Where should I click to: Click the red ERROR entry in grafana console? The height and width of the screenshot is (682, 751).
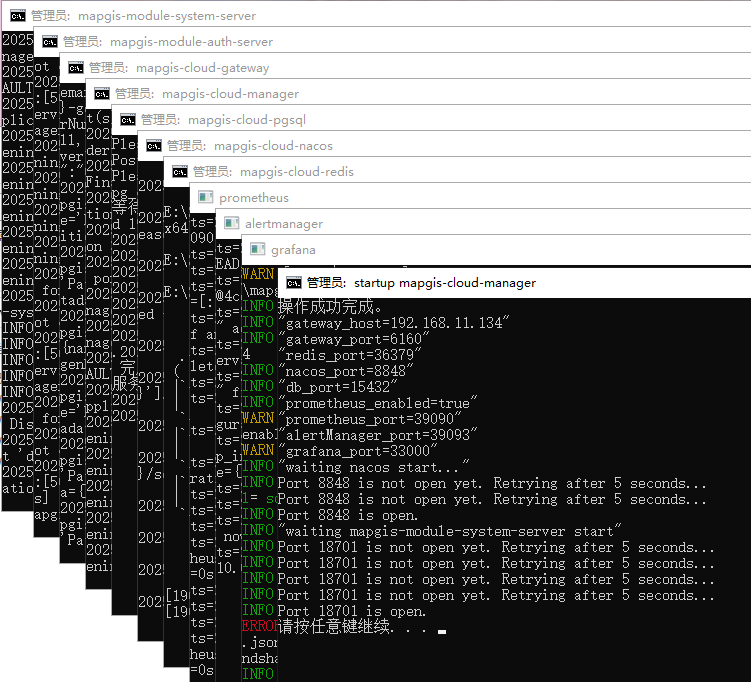coord(260,626)
